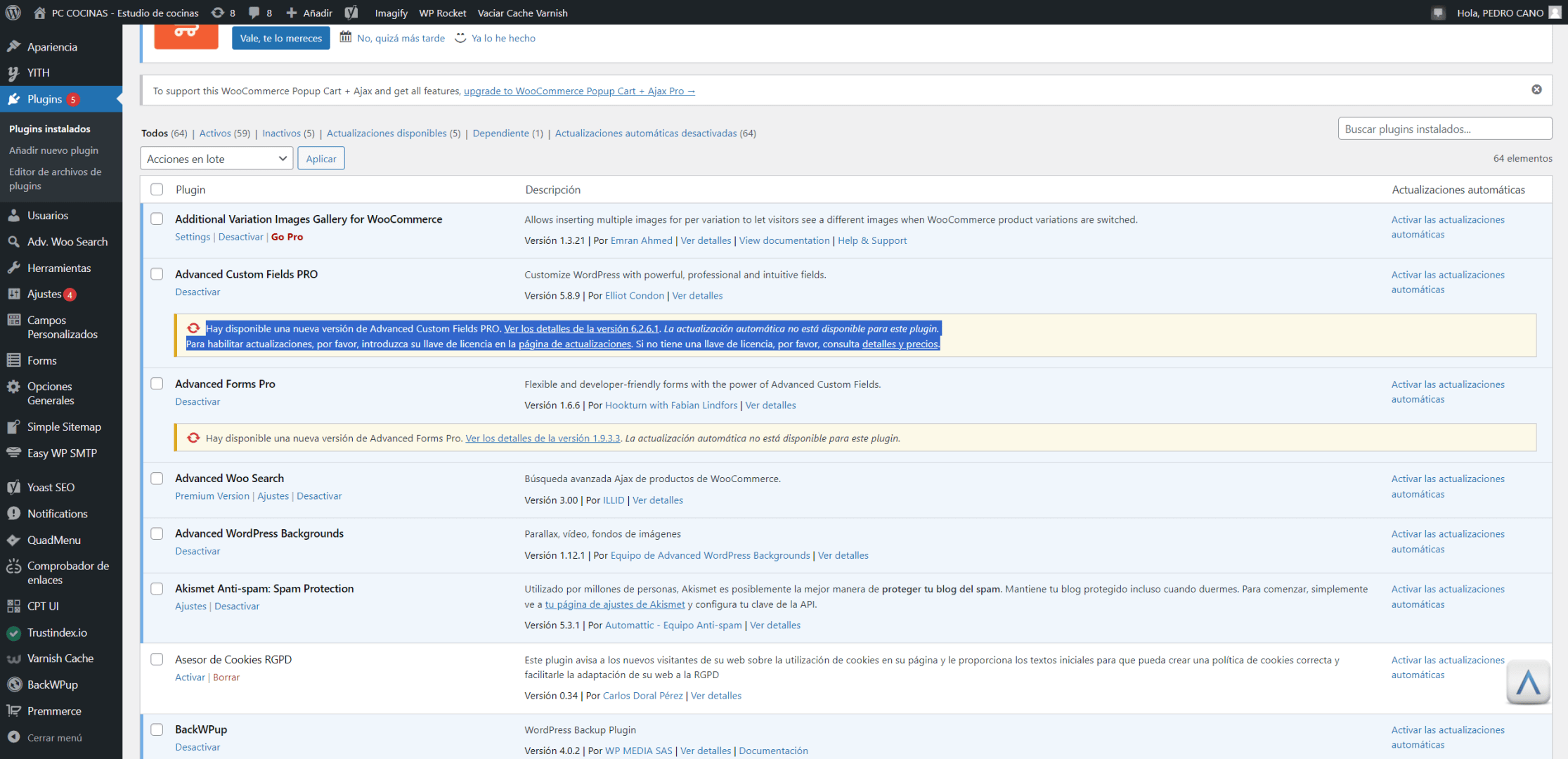Click the notification icon beside Hola, PEDRO CANO
The width and height of the screenshot is (1568, 759).
[1438, 13]
